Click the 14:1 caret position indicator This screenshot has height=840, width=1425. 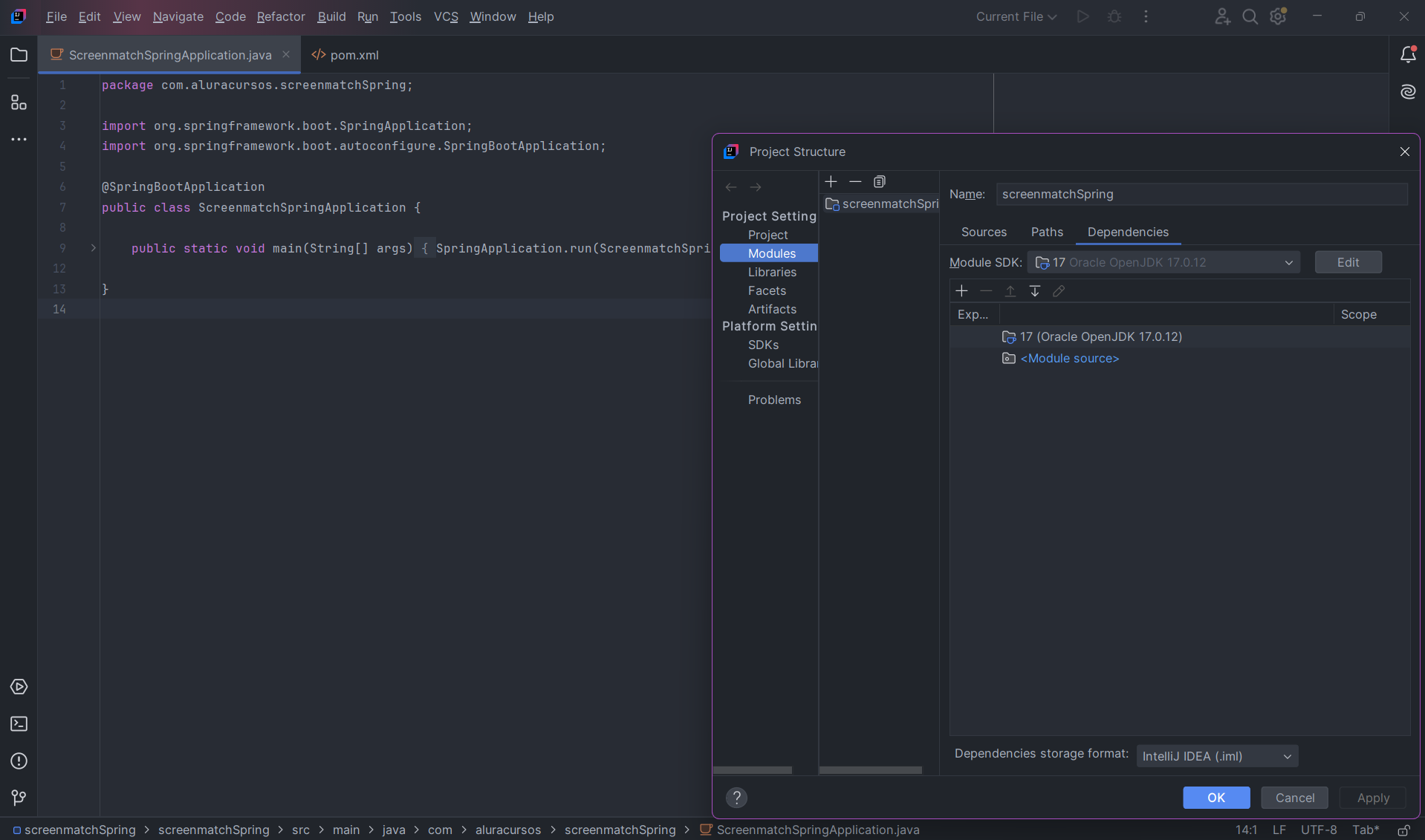(x=1246, y=830)
